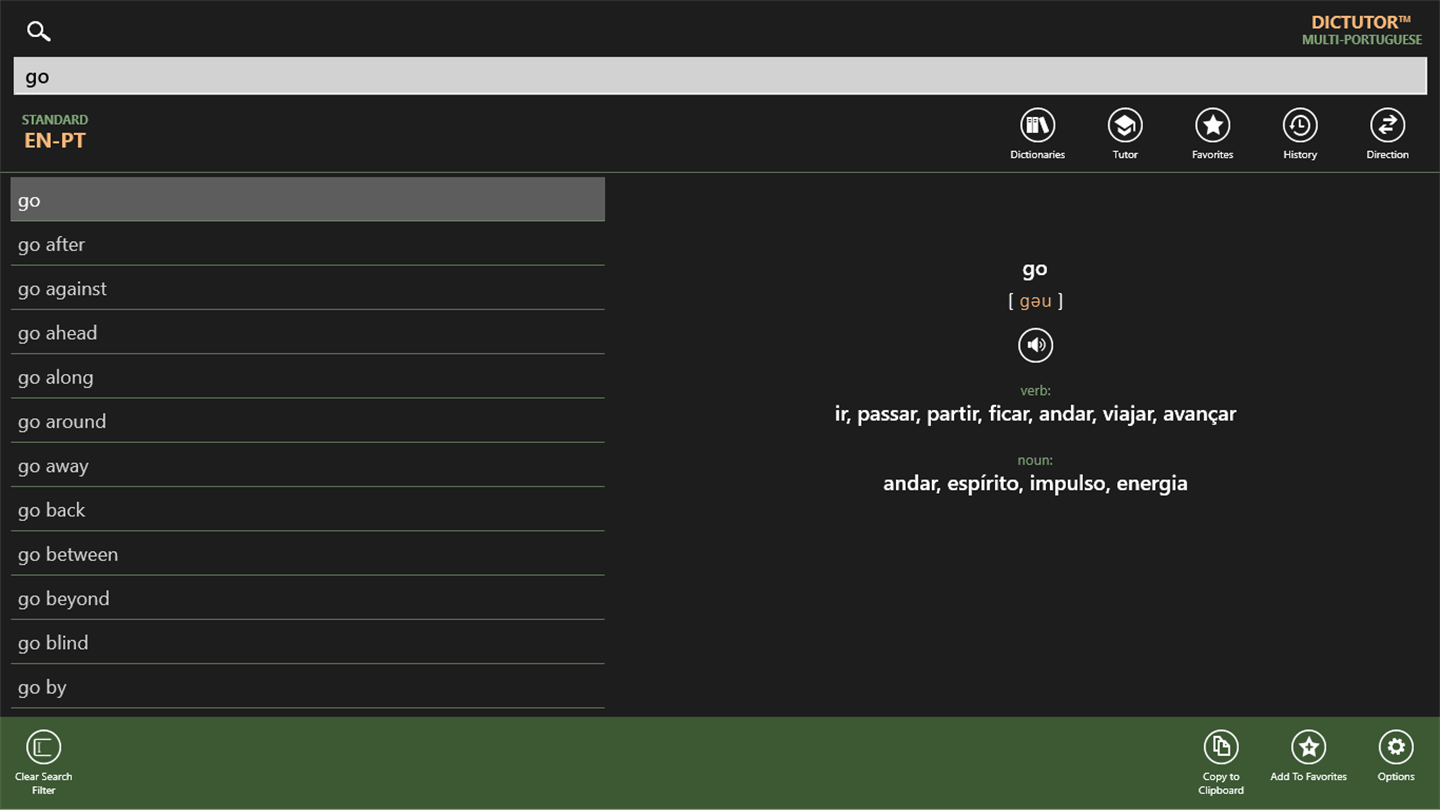The image size is (1440, 810).
Task: Select 'go away' in the word list
Action: (308, 465)
